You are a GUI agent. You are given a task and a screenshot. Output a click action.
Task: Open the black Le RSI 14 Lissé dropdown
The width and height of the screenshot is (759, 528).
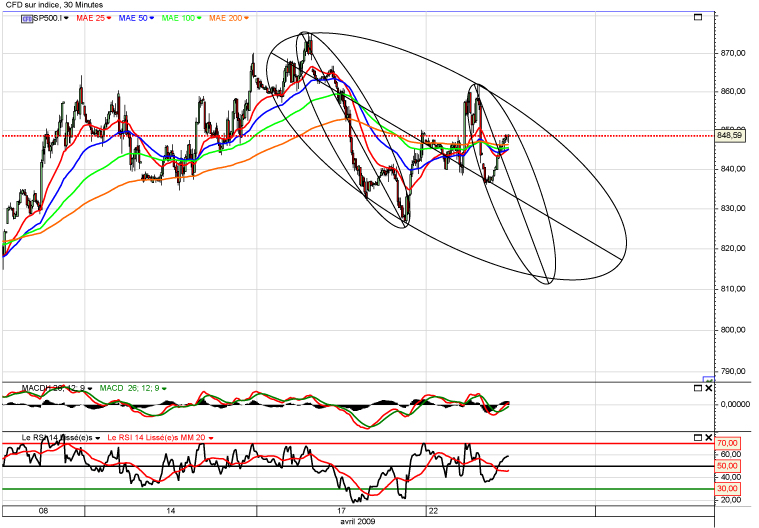[96, 439]
